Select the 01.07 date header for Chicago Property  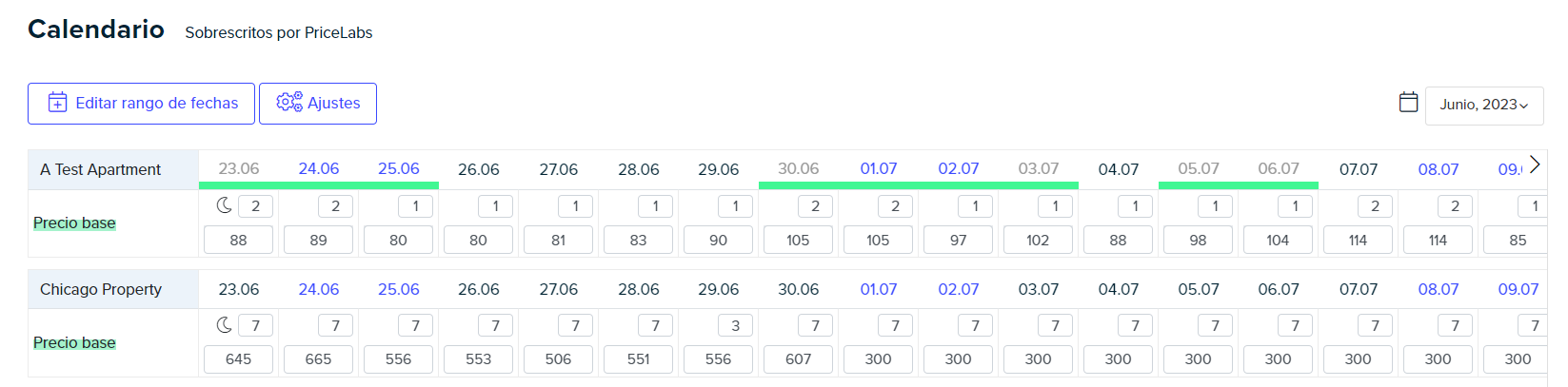(x=879, y=289)
